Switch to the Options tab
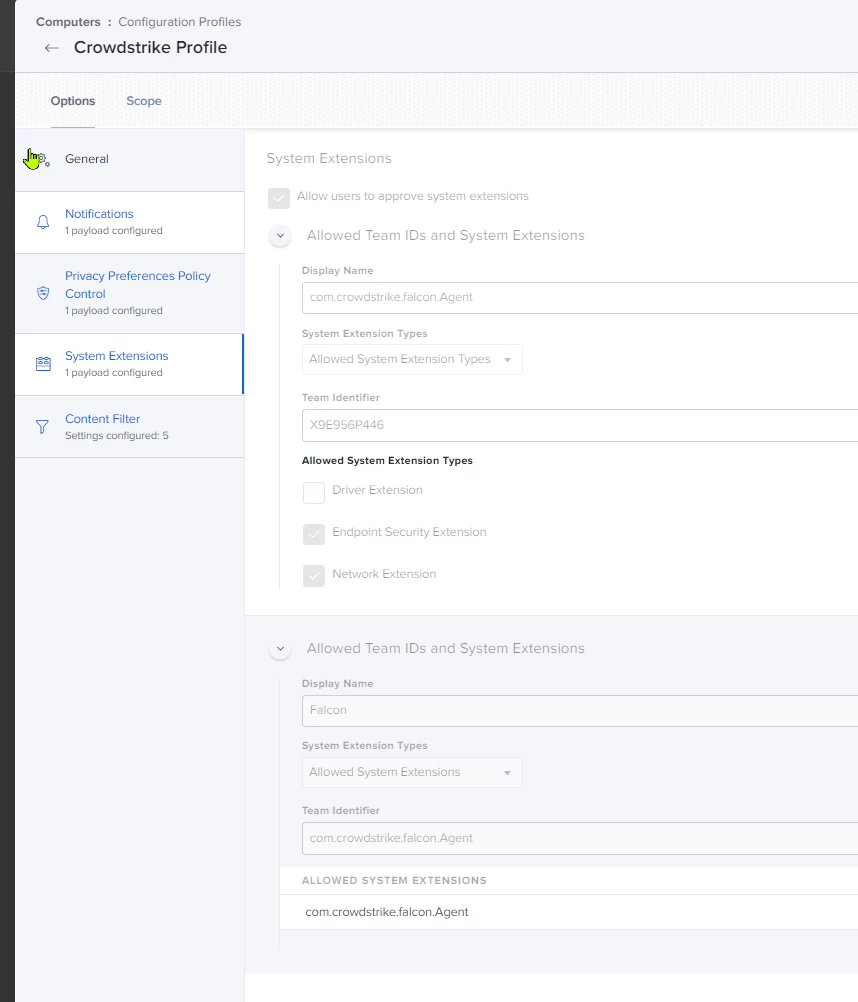Viewport: 858px width, 1002px height. tap(73, 101)
